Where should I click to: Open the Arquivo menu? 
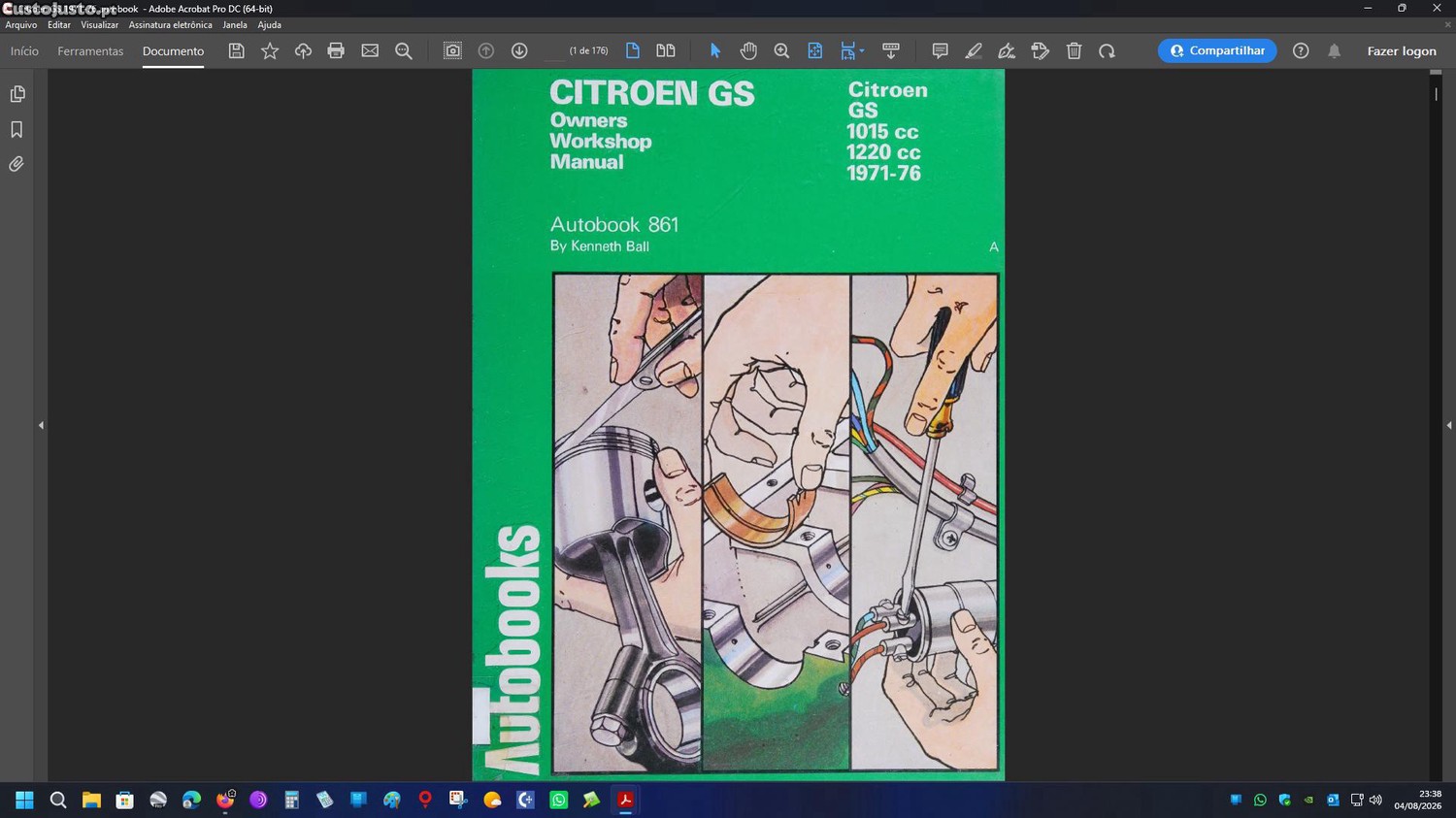[x=21, y=25]
